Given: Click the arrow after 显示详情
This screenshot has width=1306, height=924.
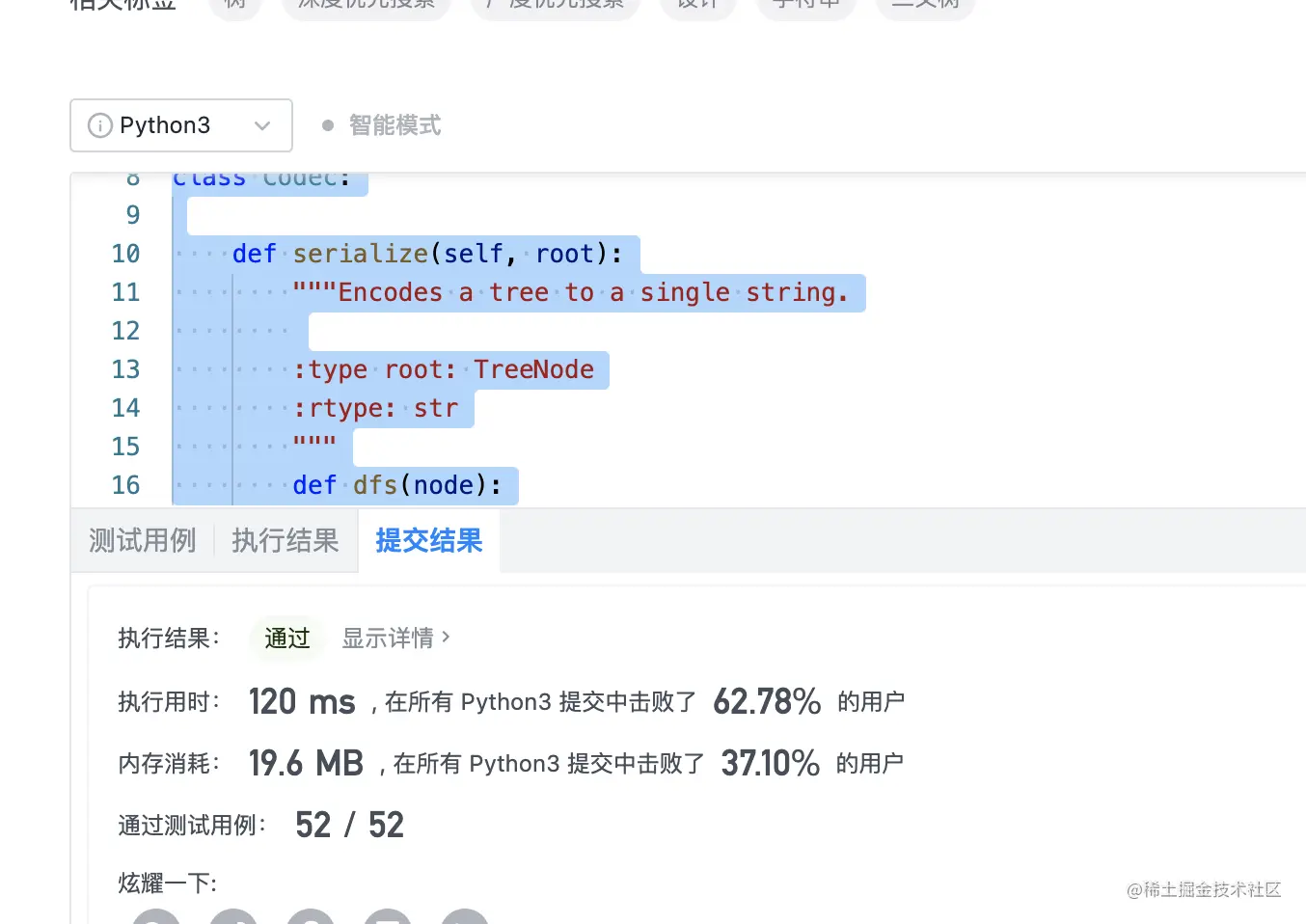Looking at the screenshot, I should click(x=446, y=637).
